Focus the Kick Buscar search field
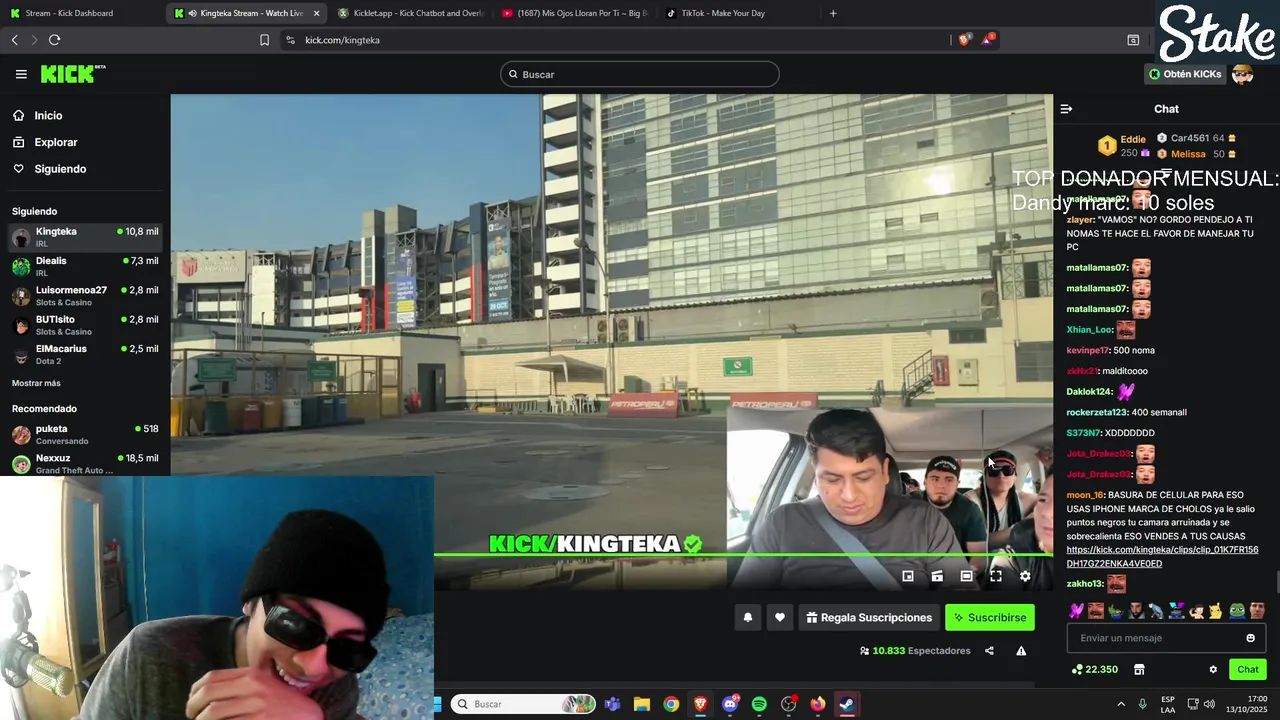 pyautogui.click(x=640, y=74)
